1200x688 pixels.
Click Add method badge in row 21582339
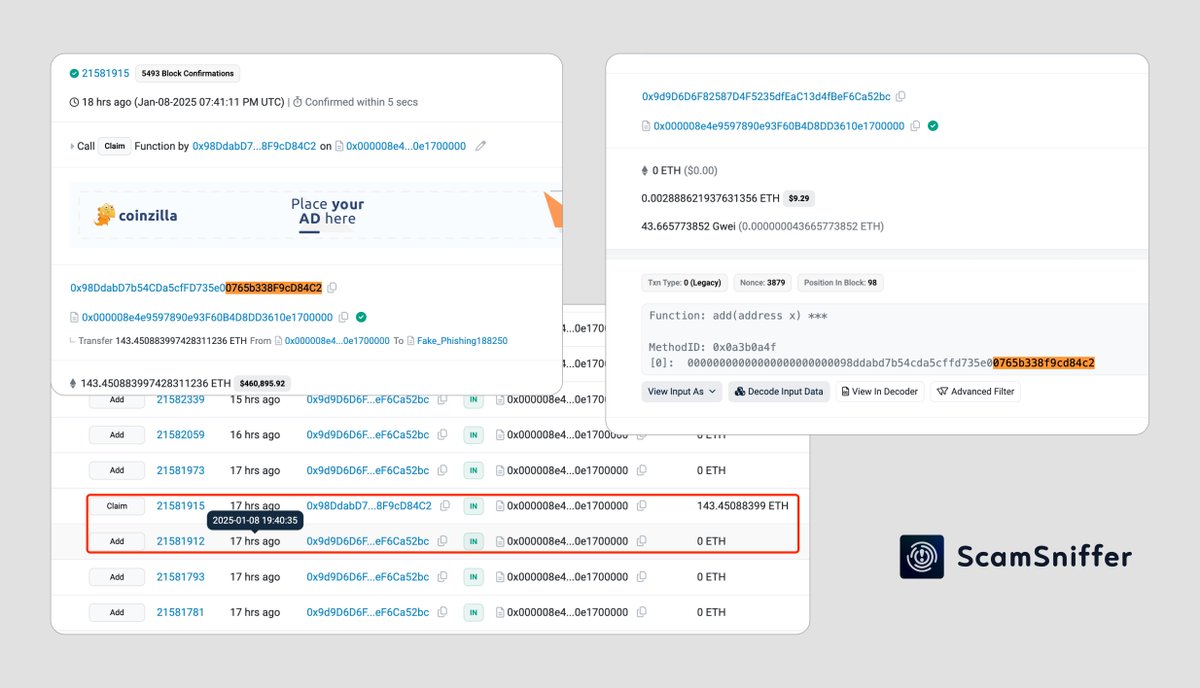tap(117, 400)
